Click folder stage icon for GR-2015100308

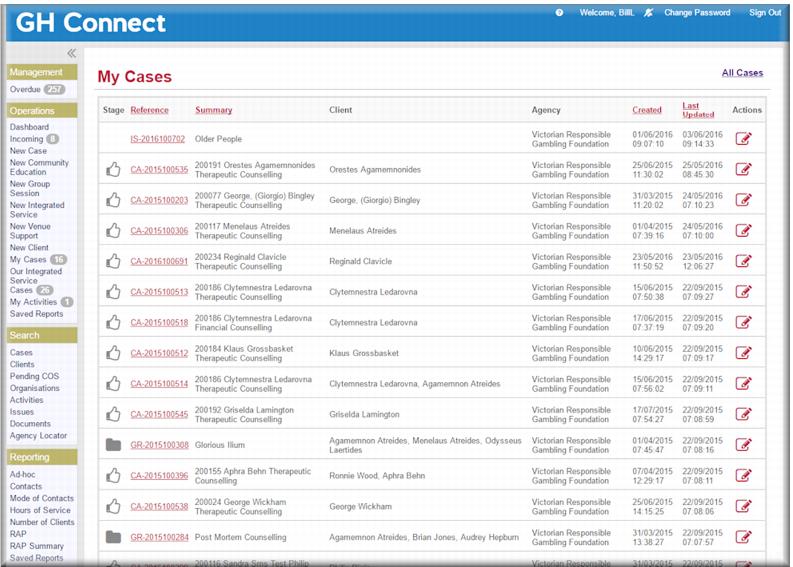click(113, 445)
